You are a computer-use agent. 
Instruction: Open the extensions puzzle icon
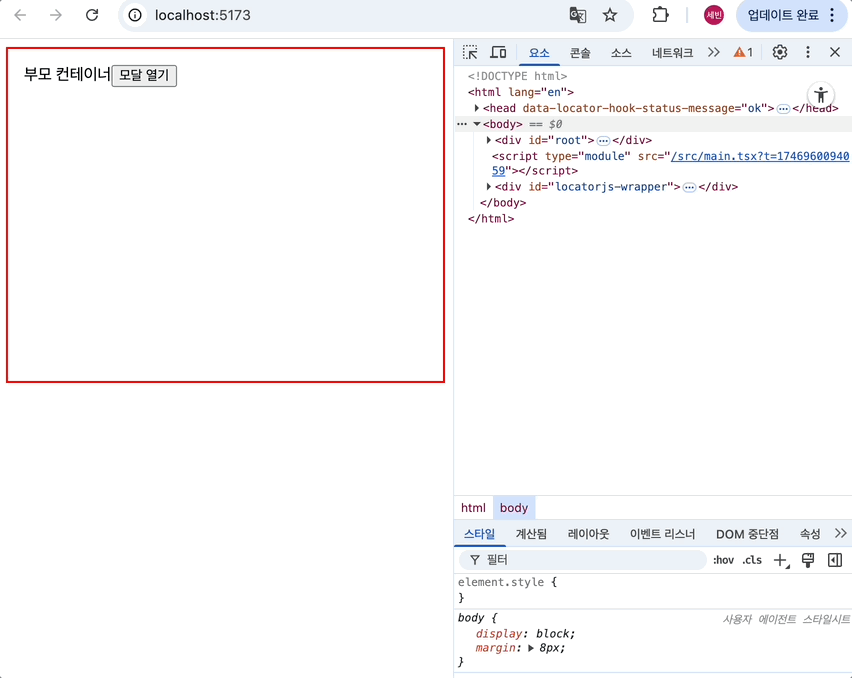click(660, 15)
